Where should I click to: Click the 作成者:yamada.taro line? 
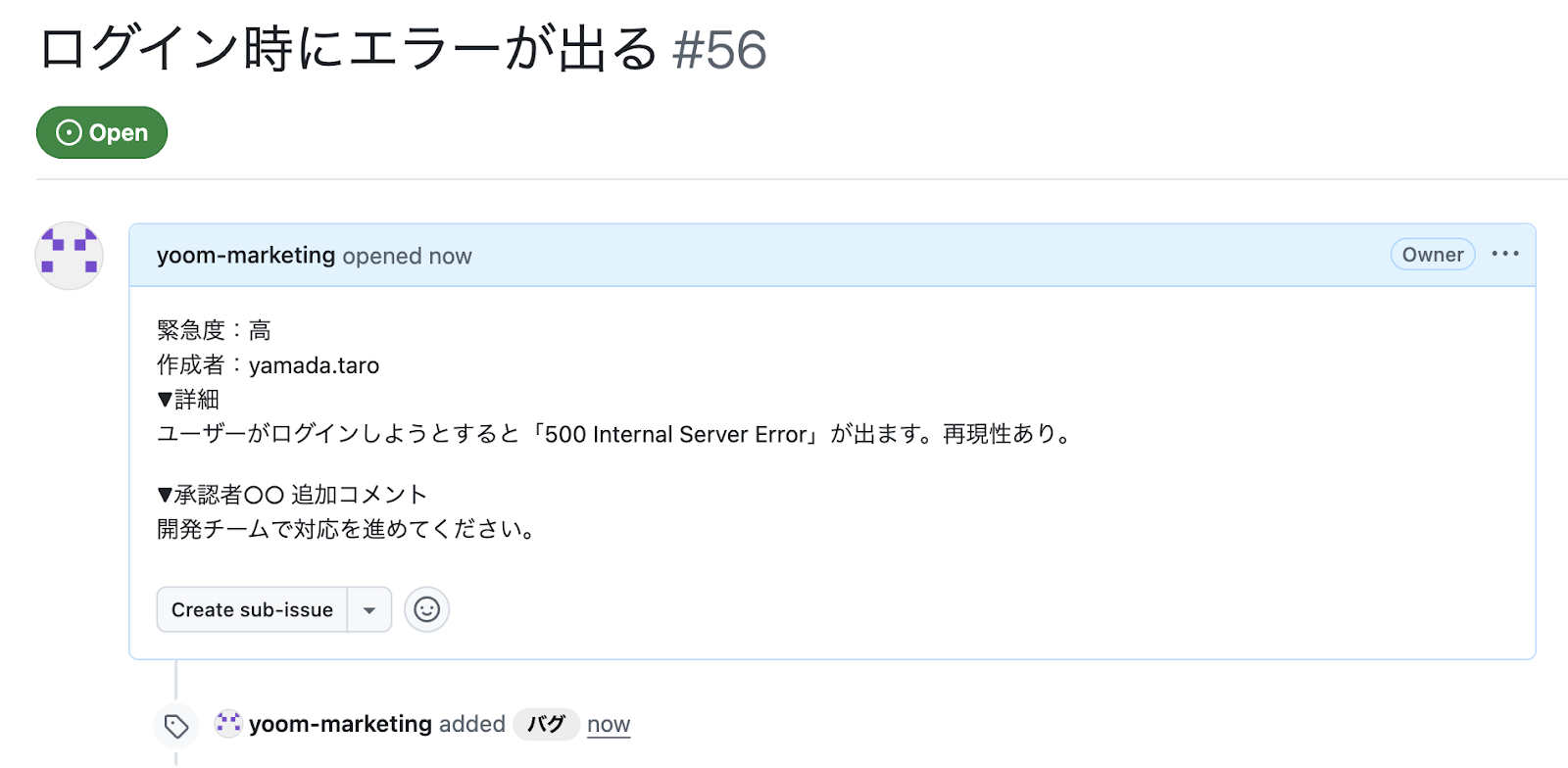(268, 365)
